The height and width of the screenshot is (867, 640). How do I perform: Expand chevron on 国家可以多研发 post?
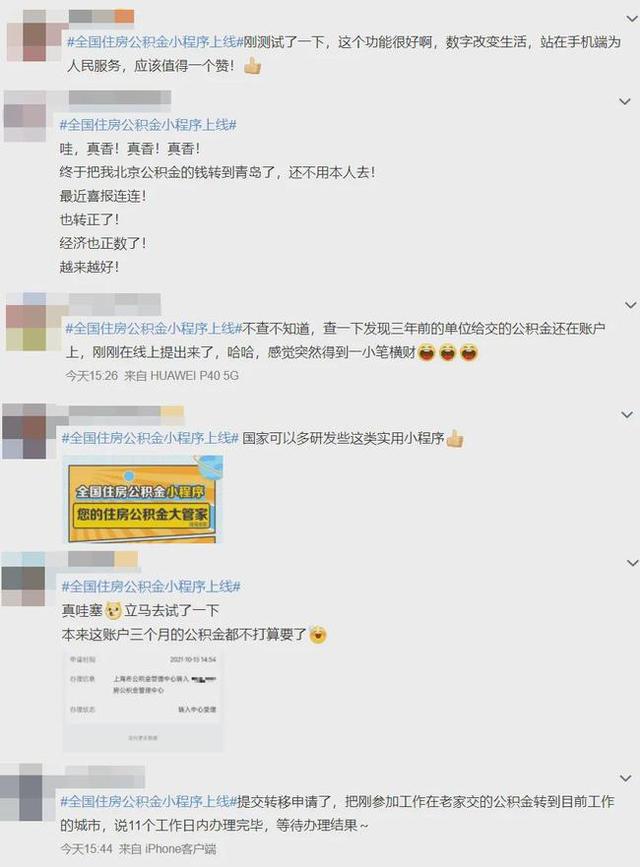coord(627,414)
